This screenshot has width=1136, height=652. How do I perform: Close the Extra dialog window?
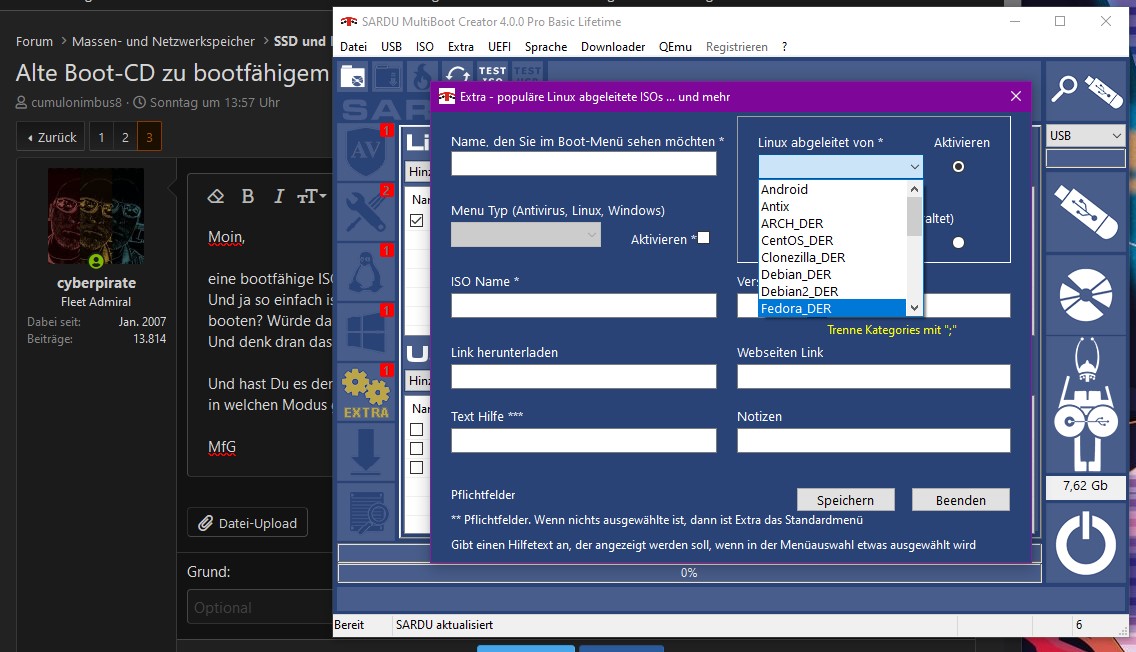pyautogui.click(x=1016, y=96)
